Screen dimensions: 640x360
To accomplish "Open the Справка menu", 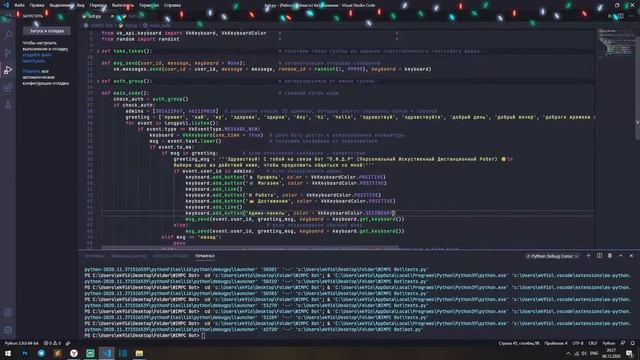I will click(x=172, y=5).
